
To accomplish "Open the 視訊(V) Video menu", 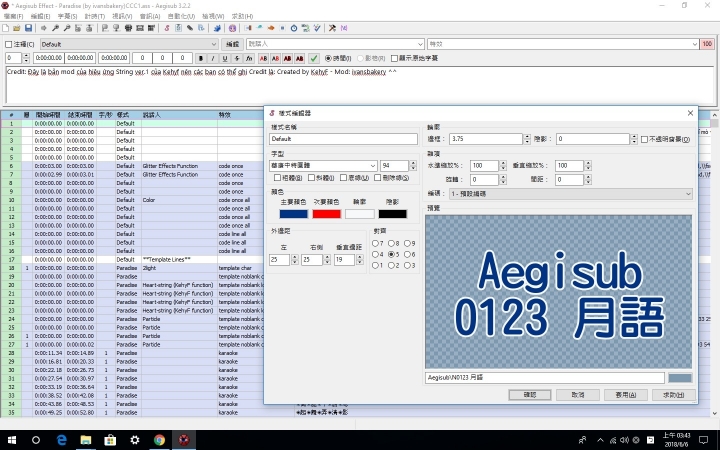I will point(122,16).
